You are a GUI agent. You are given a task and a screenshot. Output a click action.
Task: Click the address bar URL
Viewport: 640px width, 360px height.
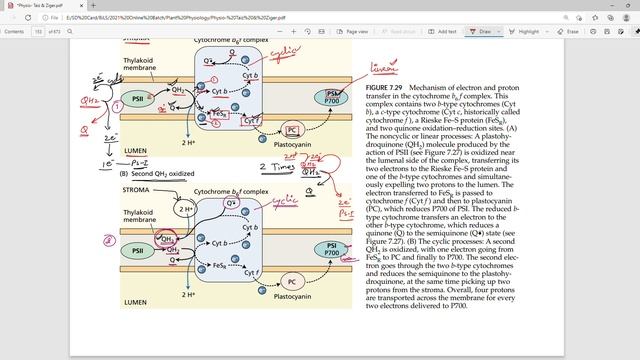176,18
